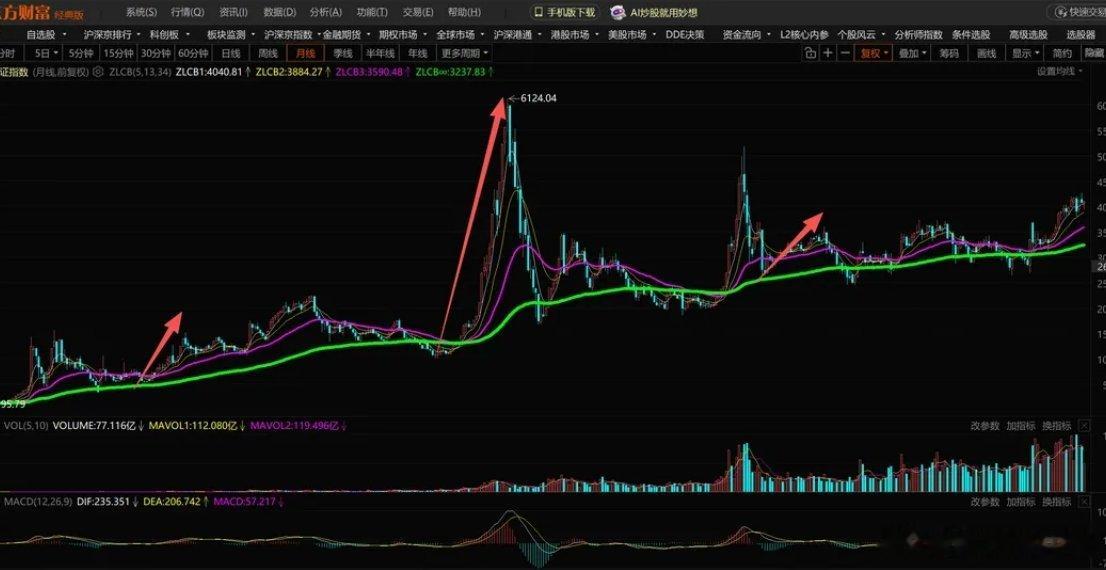Open the 行情(Q) menu
This screenshot has height=570, width=1106.
pos(188,12)
